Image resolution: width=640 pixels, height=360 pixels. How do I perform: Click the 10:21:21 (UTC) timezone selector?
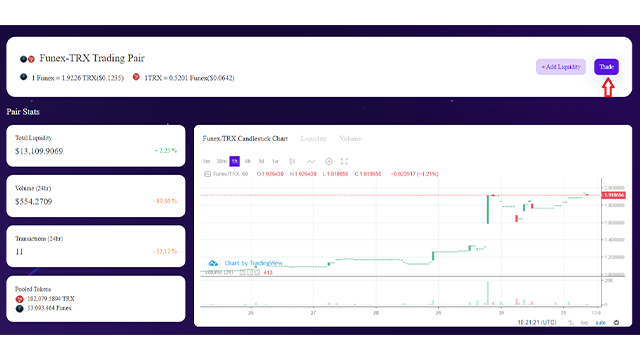point(537,322)
